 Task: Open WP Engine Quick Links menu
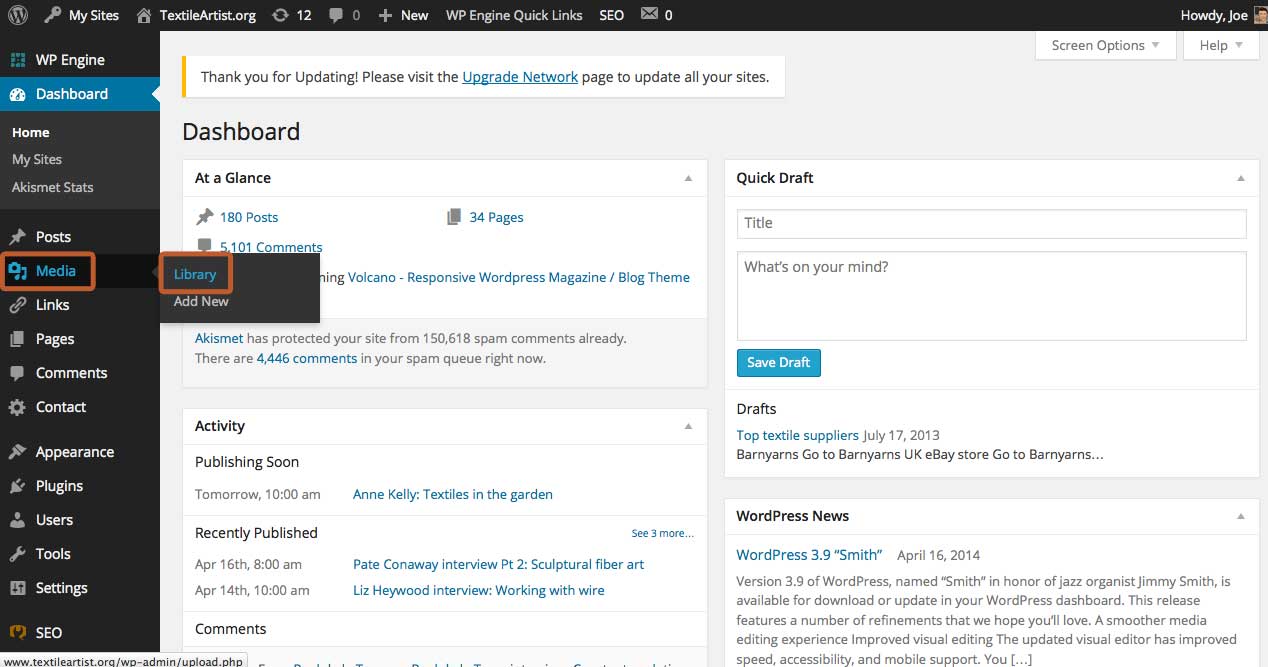click(514, 15)
